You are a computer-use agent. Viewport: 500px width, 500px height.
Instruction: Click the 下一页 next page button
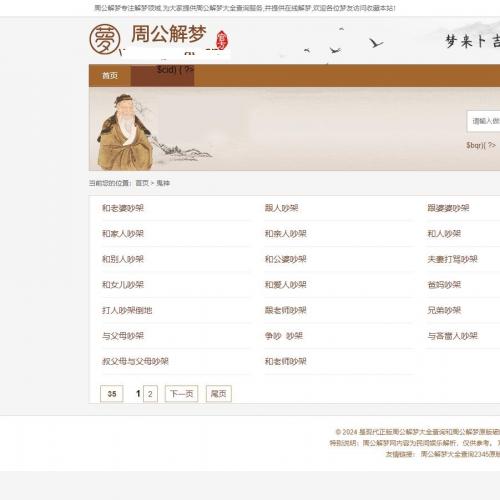tap(181, 394)
